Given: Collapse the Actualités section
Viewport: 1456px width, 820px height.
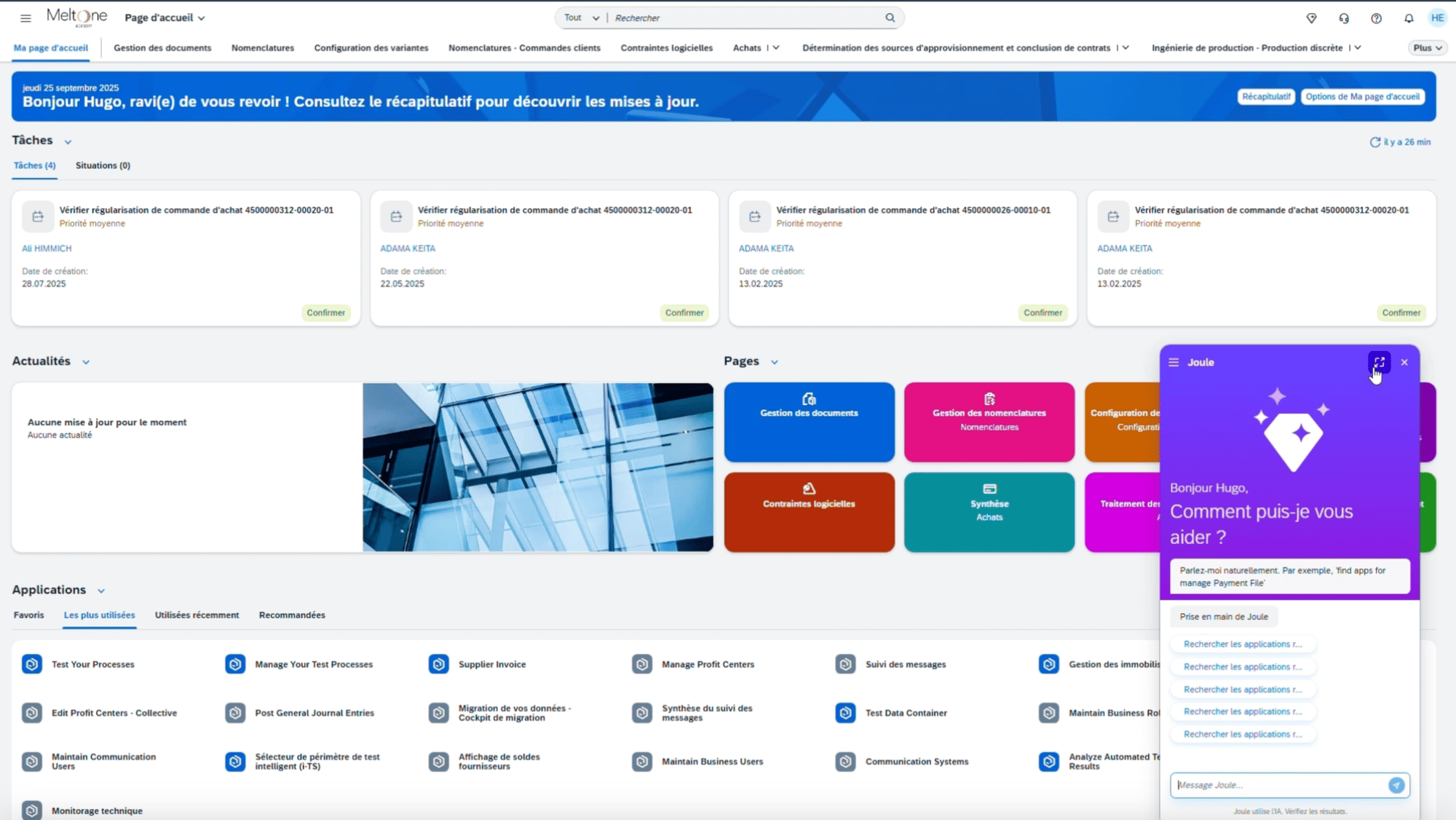Looking at the screenshot, I should [x=86, y=362].
